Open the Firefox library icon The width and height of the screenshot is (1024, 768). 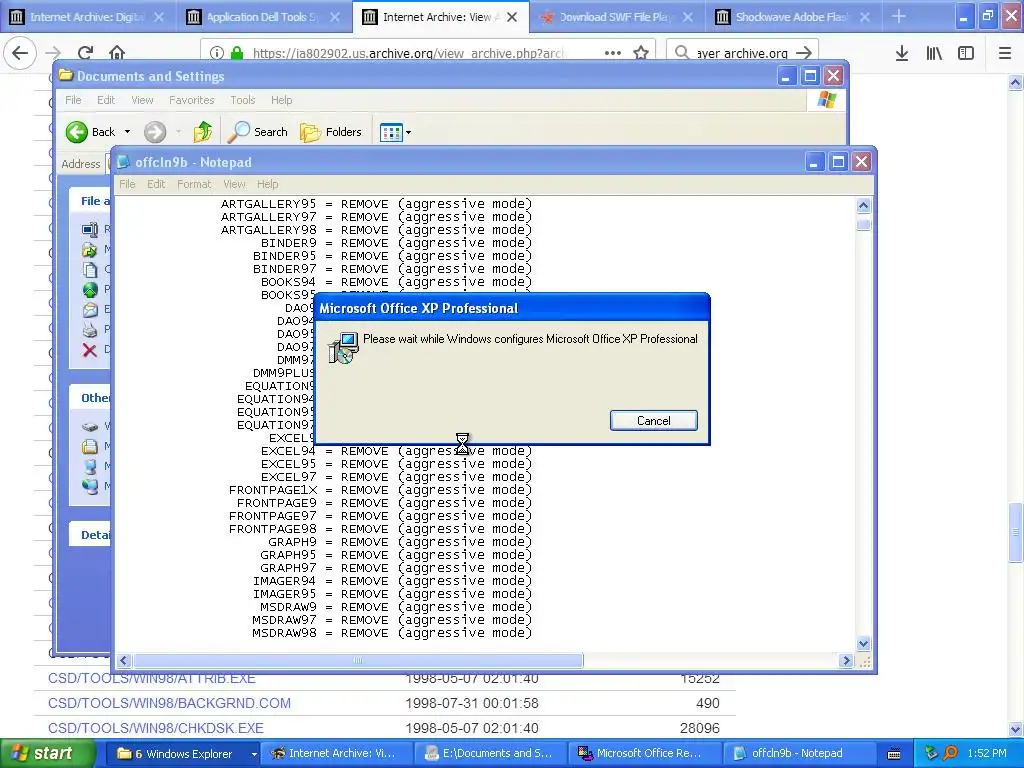[934, 53]
